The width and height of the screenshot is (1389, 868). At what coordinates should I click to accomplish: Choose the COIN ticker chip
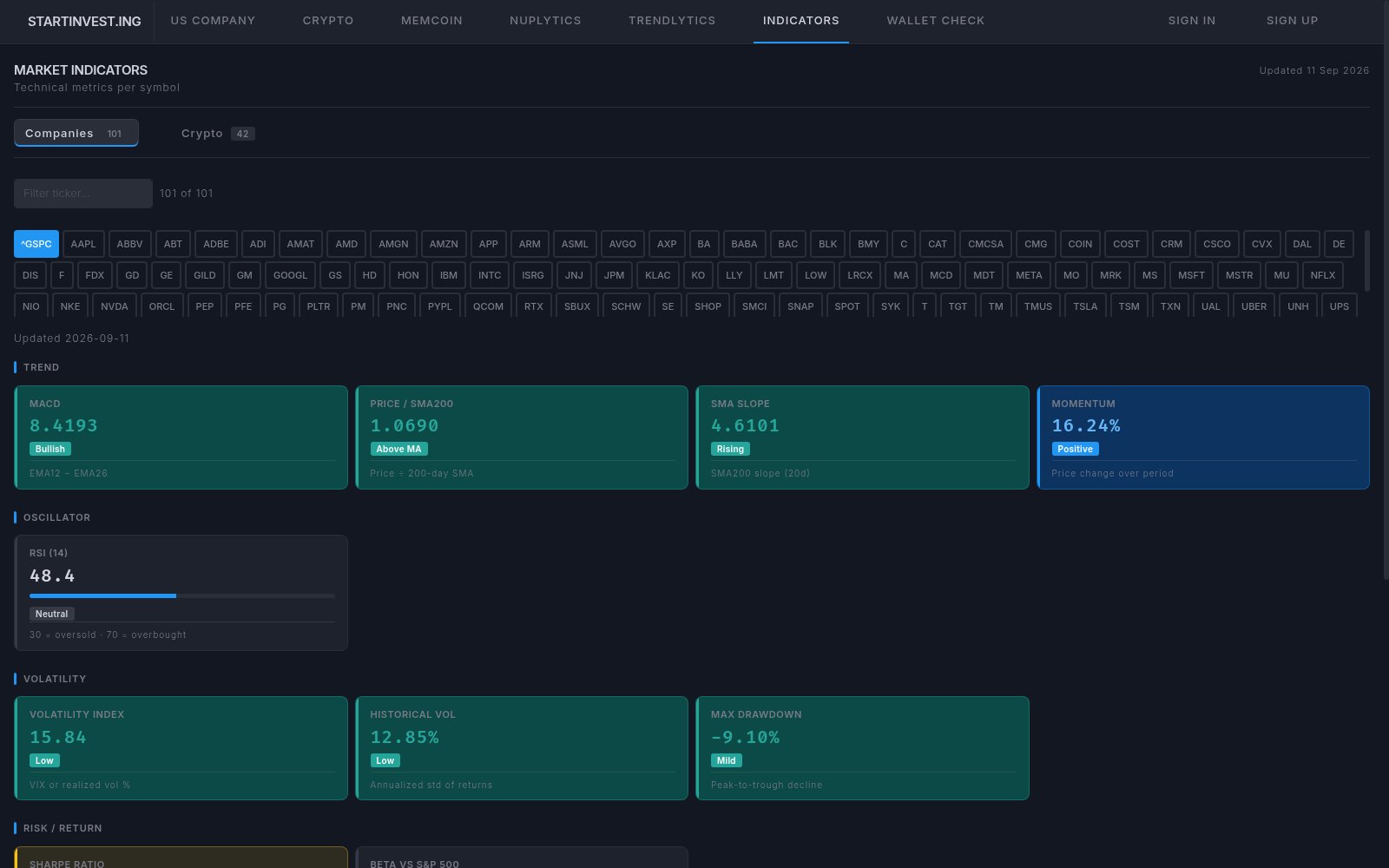point(1080,244)
